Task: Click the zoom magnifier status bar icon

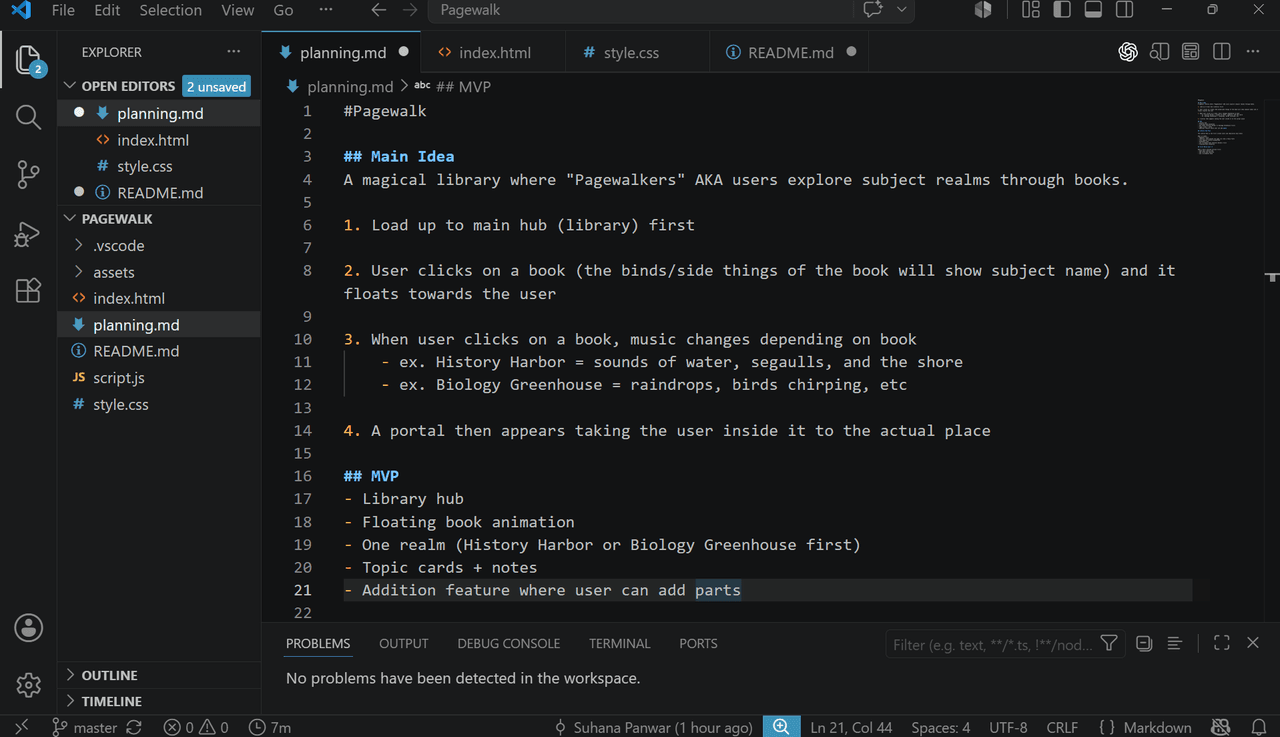Action: 781,727
